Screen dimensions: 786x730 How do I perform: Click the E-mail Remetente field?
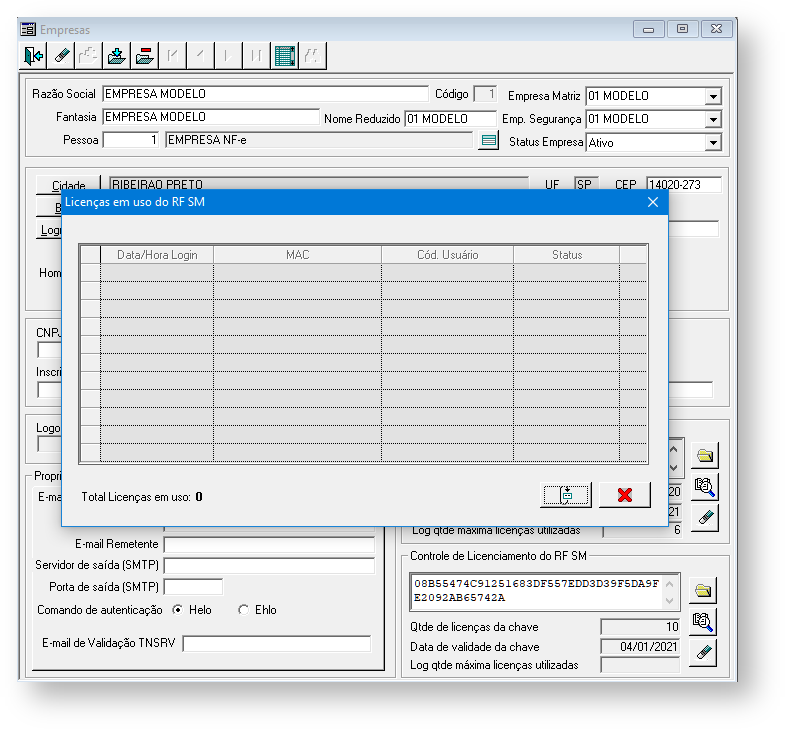[269, 544]
